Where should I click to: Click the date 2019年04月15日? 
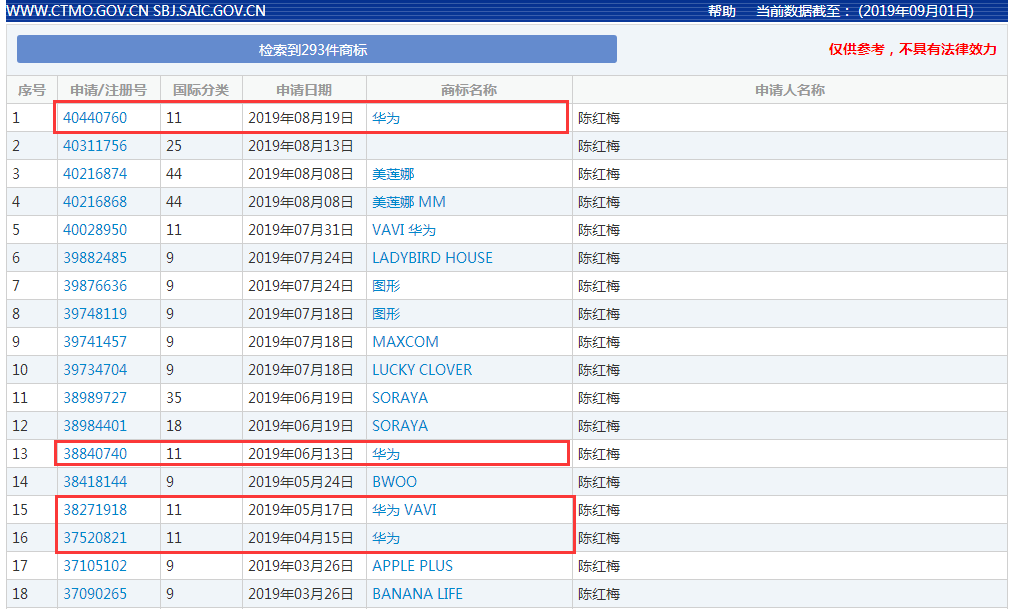300,538
